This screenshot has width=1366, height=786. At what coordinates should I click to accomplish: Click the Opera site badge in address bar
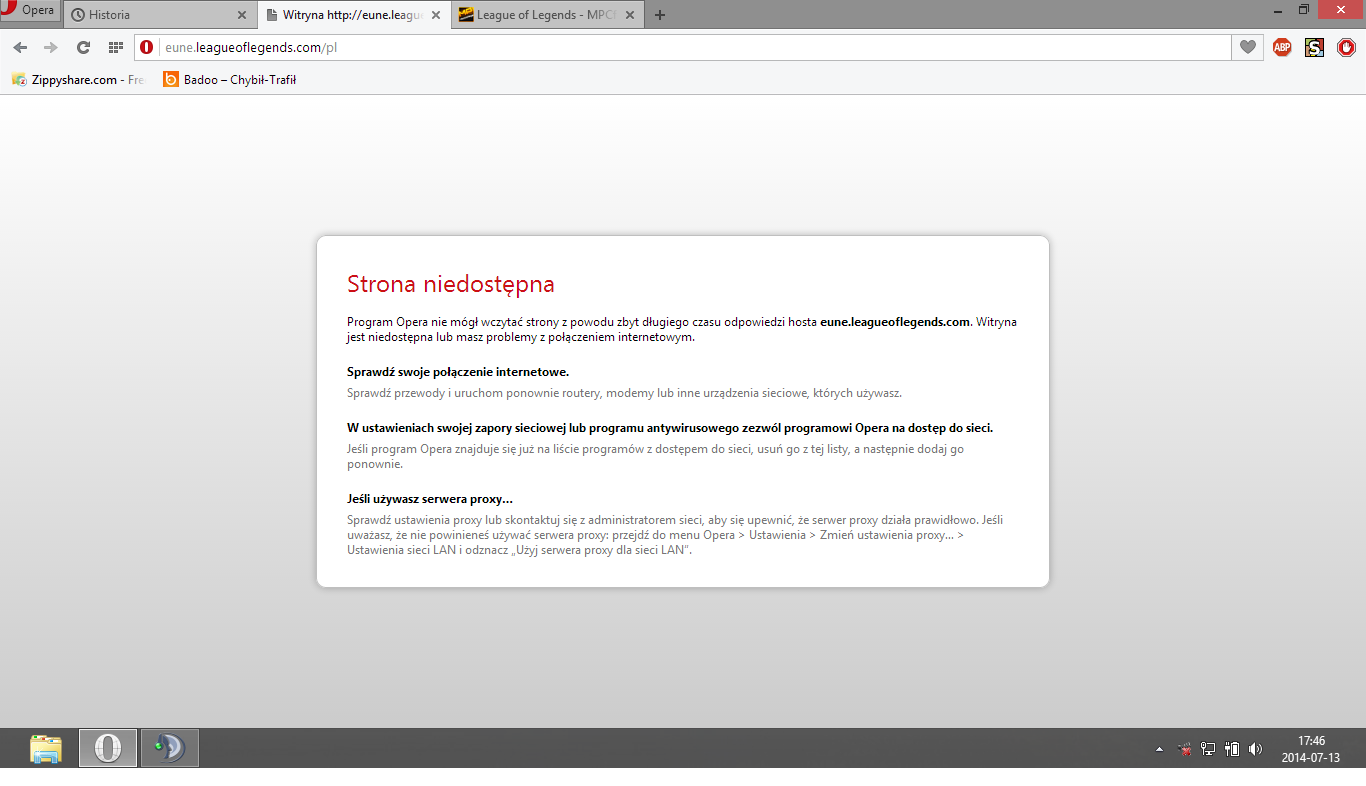(x=147, y=47)
